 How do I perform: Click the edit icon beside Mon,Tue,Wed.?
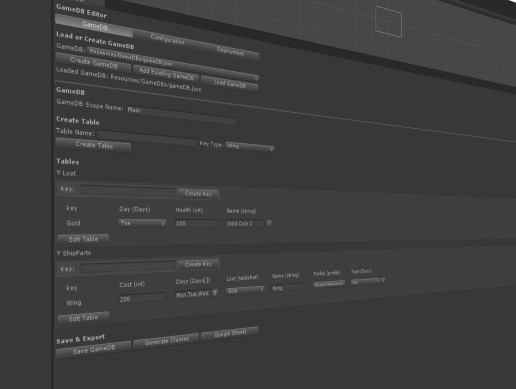215,293
